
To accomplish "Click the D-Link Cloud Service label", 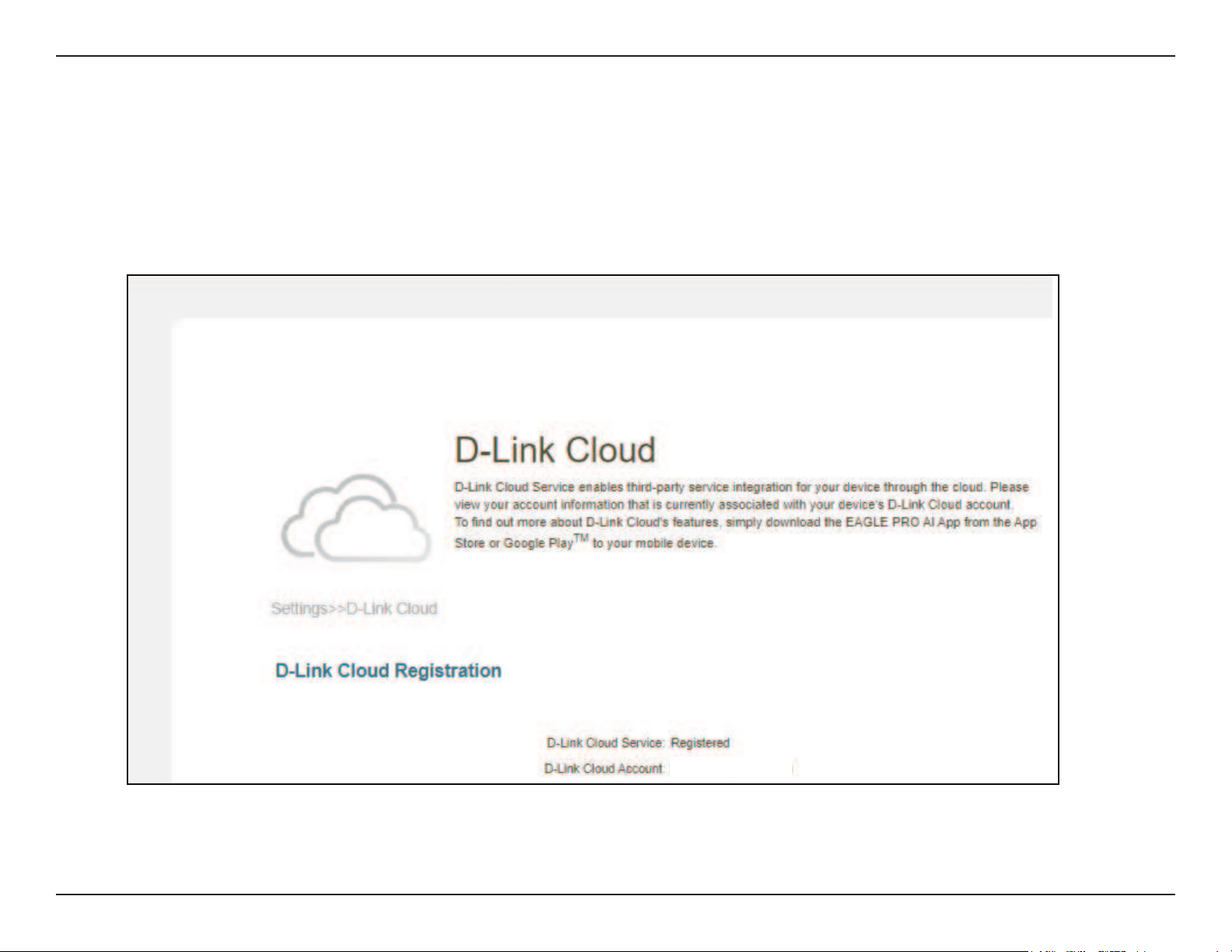I will coord(606,743).
